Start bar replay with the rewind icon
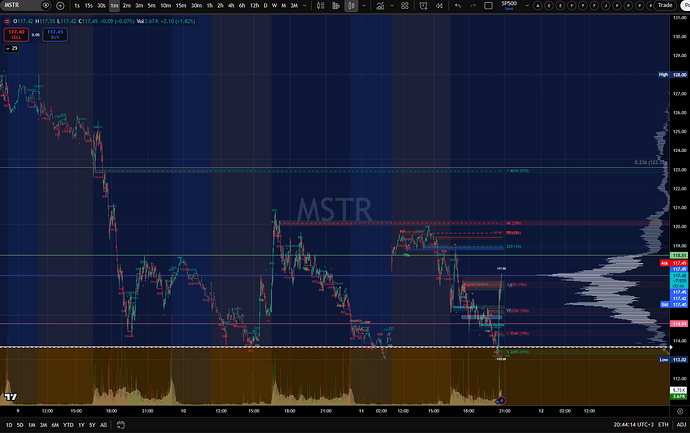The height and width of the screenshot is (433, 690). pyautogui.click(x=439, y=6)
